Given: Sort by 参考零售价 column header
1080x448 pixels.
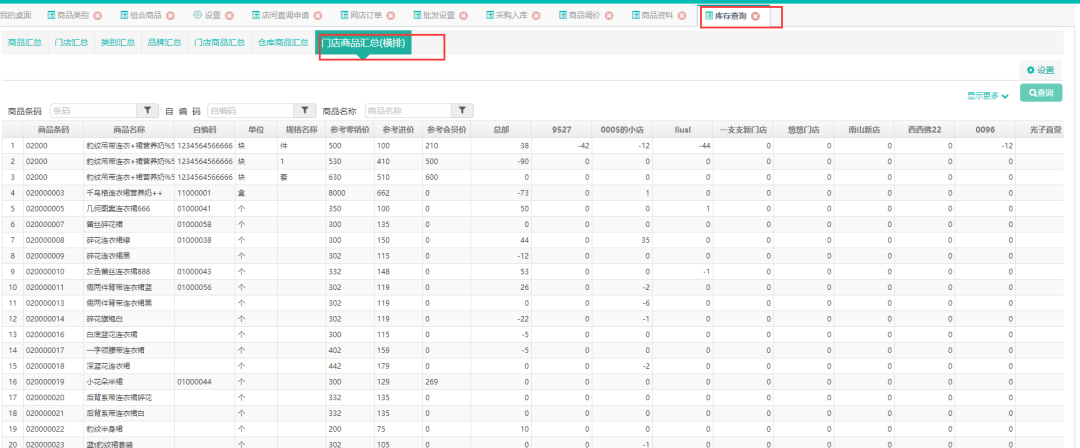Looking at the screenshot, I should [x=348, y=129].
